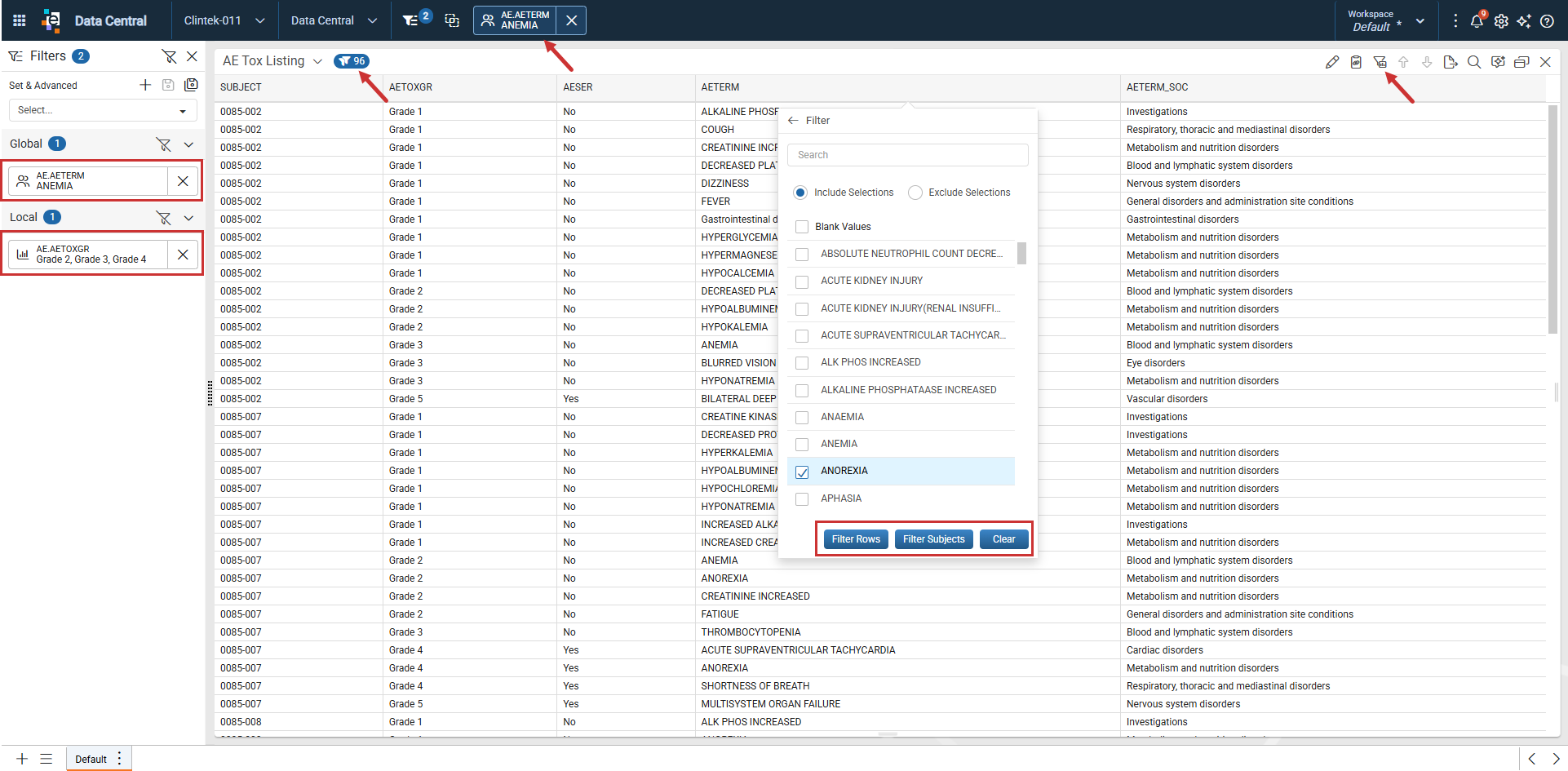This screenshot has width=1568, height=771.
Task: Collapse the Global filters section chevron
Action: [x=188, y=144]
